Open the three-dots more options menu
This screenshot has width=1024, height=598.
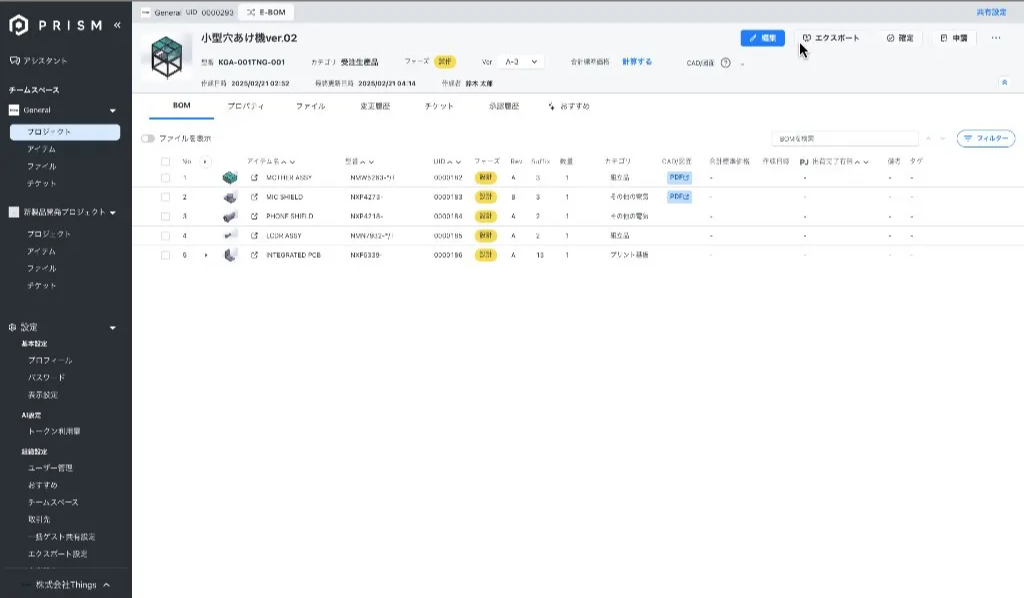click(x=995, y=38)
